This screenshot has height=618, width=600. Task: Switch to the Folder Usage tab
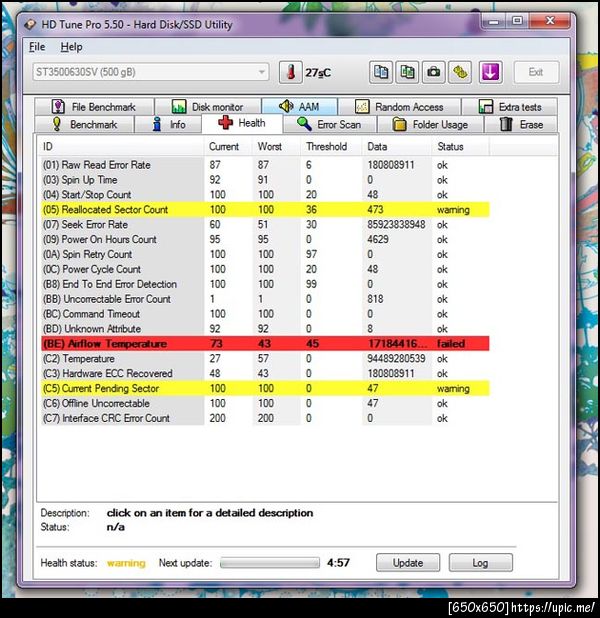(430, 125)
